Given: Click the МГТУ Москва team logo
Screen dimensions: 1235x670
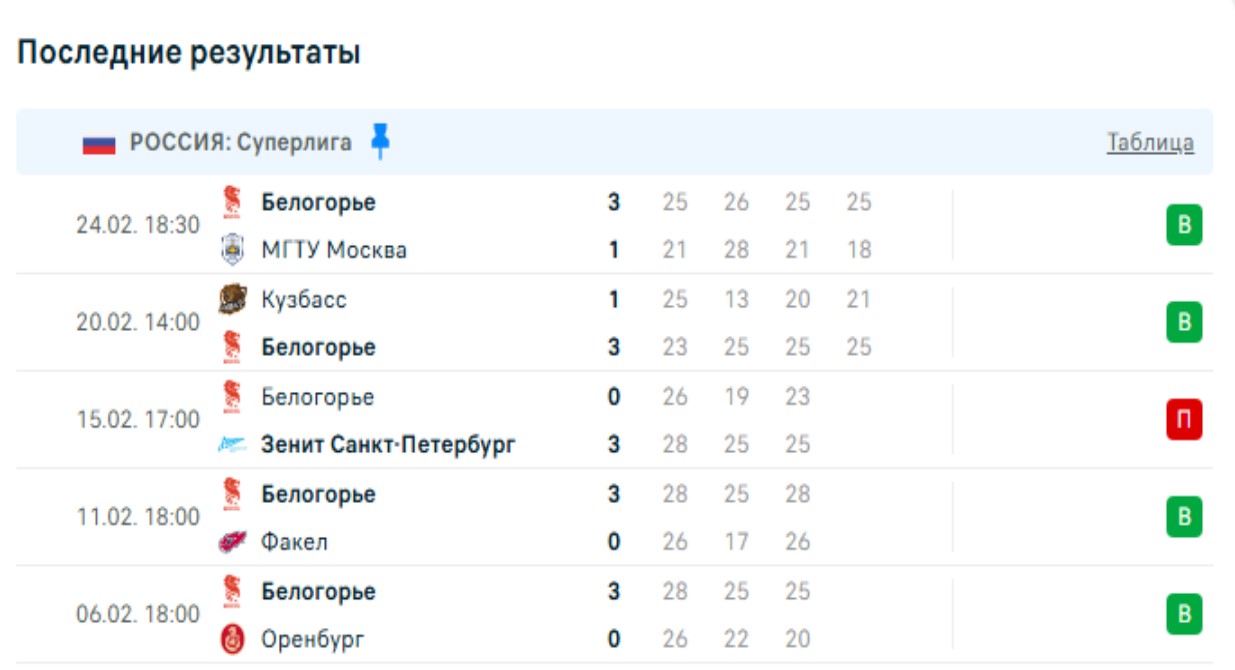Looking at the screenshot, I should pyautogui.click(x=232, y=249).
